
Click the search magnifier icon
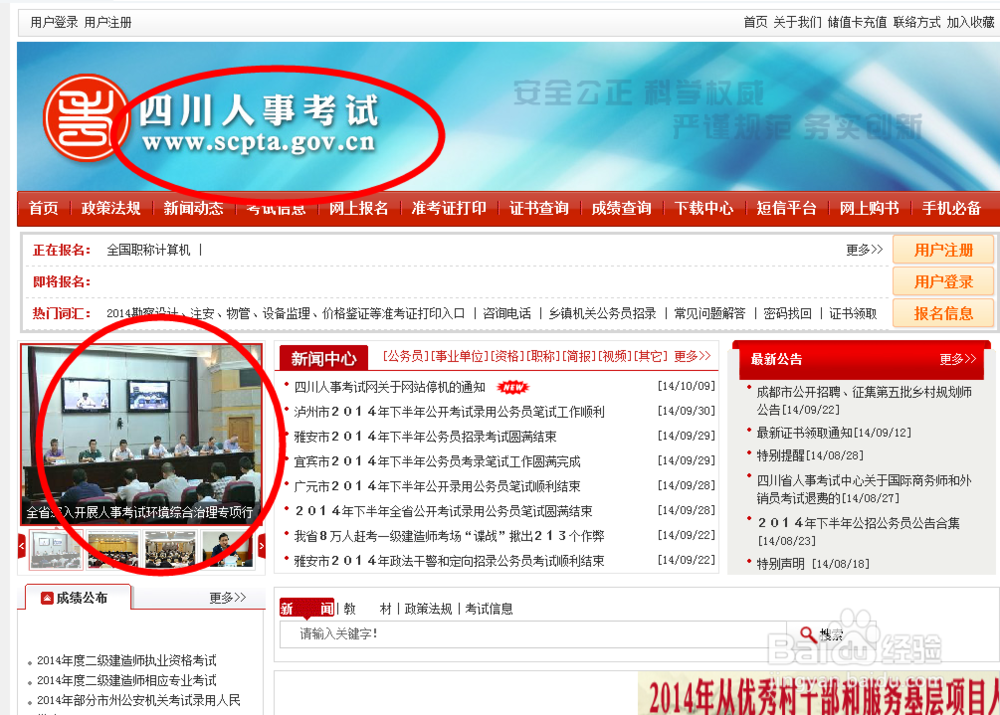pos(807,634)
